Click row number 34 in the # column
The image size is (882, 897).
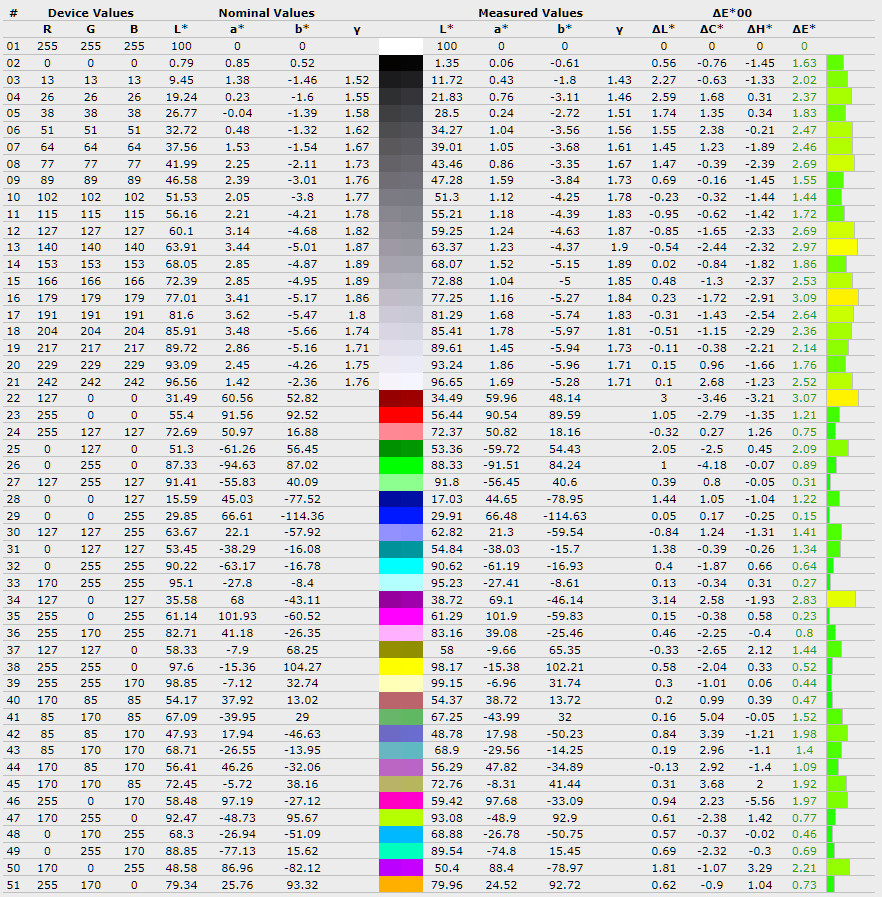pos(13,600)
